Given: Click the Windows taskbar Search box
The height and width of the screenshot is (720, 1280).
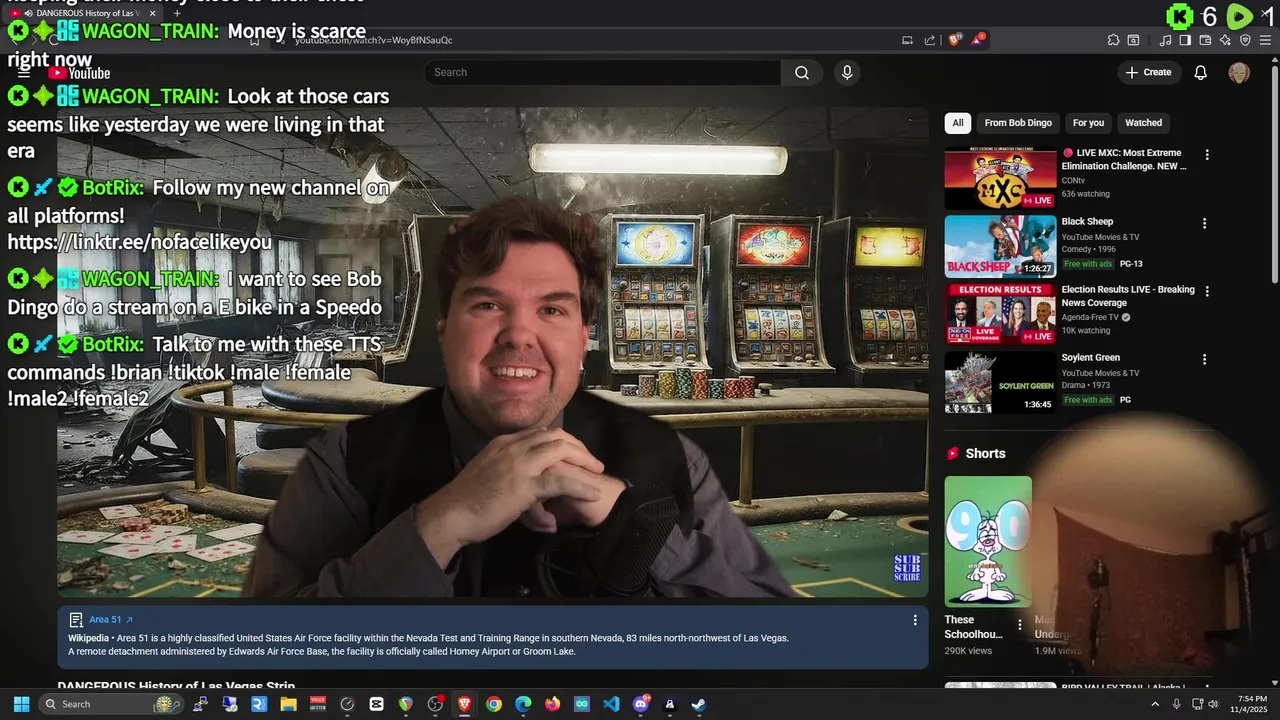Looking at the screenshot, I should [110, 704].
